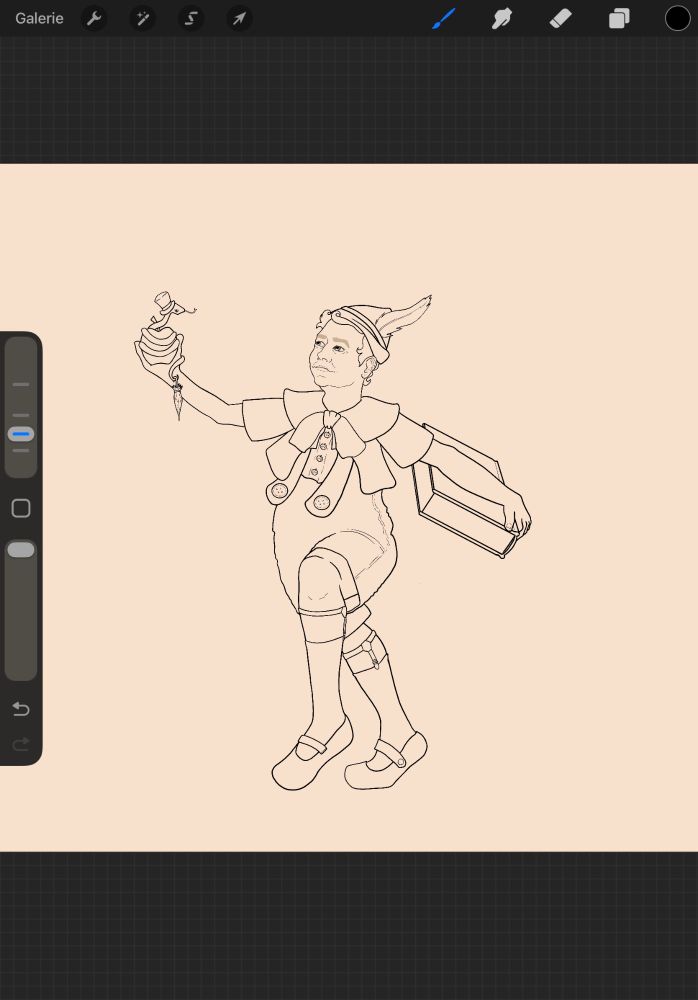Image resolution: width=698 pixels, height=1000 pixels.
Task: Open the Actions wrench menu
Action: [94, 18]
